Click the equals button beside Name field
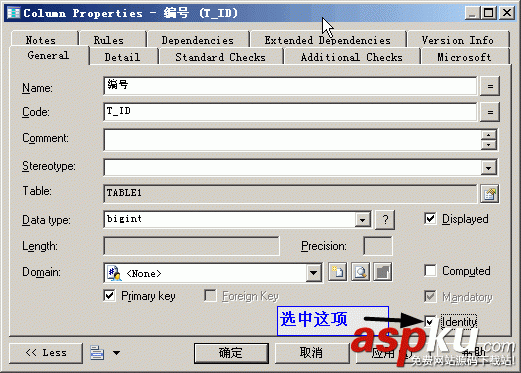 (x=490, y=86)
